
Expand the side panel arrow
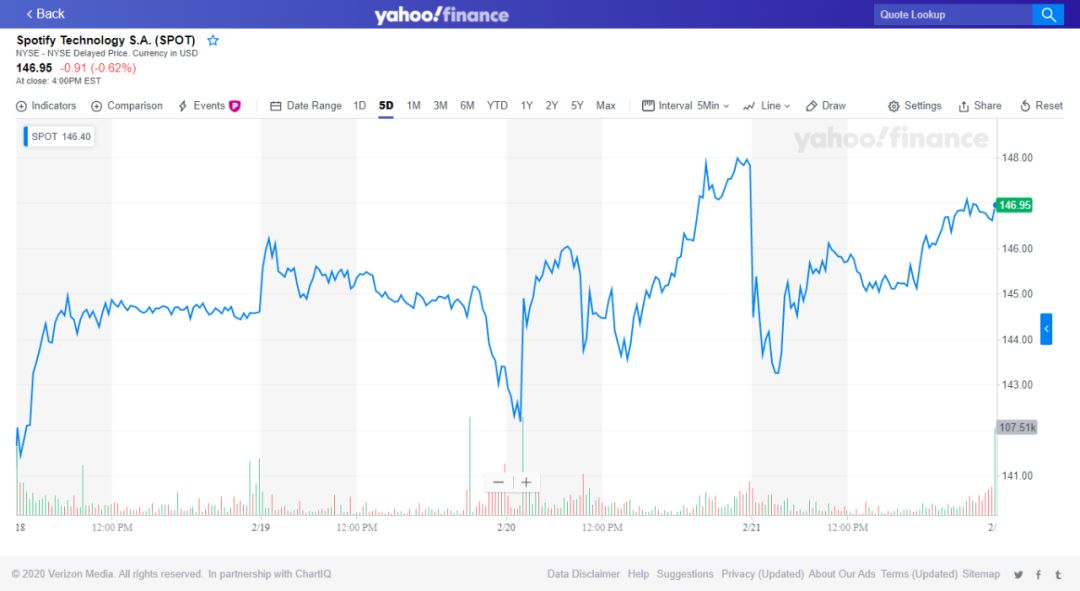[1046, 329]
